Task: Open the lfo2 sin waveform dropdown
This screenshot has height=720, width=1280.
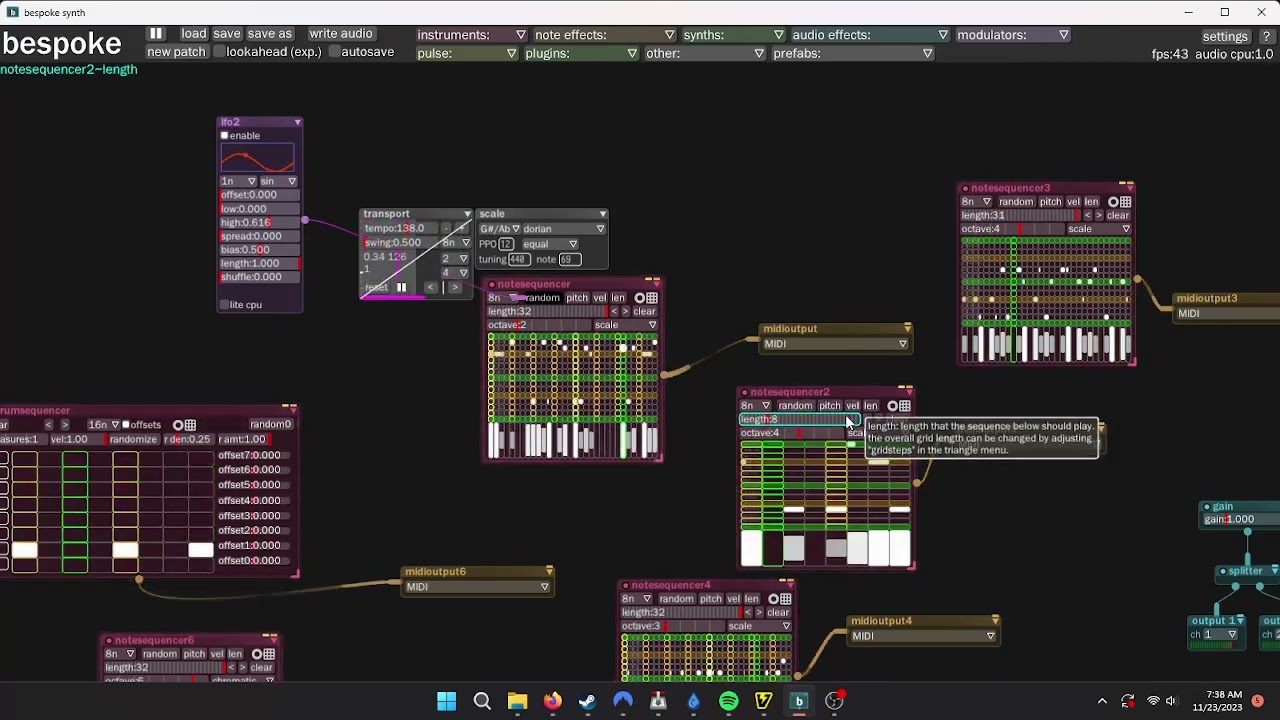Action: (x=279, y=181)
